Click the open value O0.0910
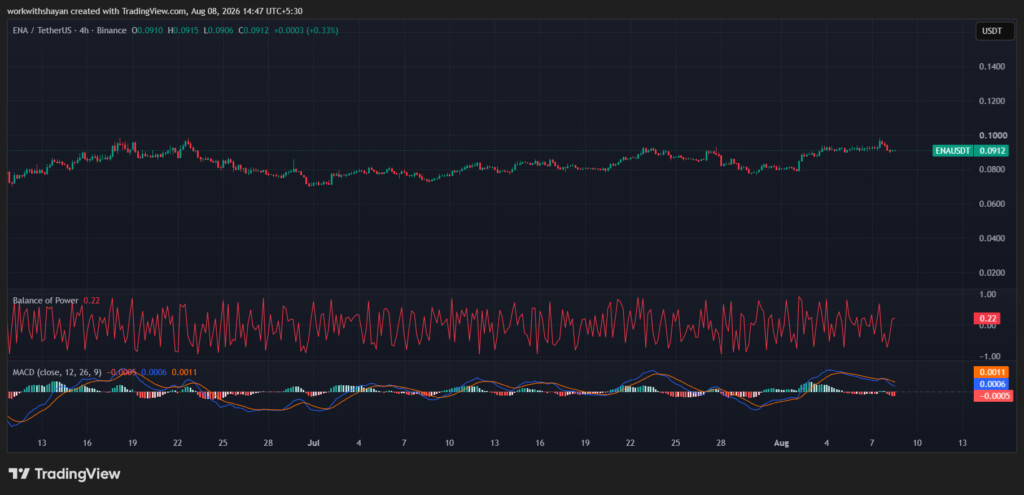The height and width of the screenshot is (495, 1024). coord(145,30)
